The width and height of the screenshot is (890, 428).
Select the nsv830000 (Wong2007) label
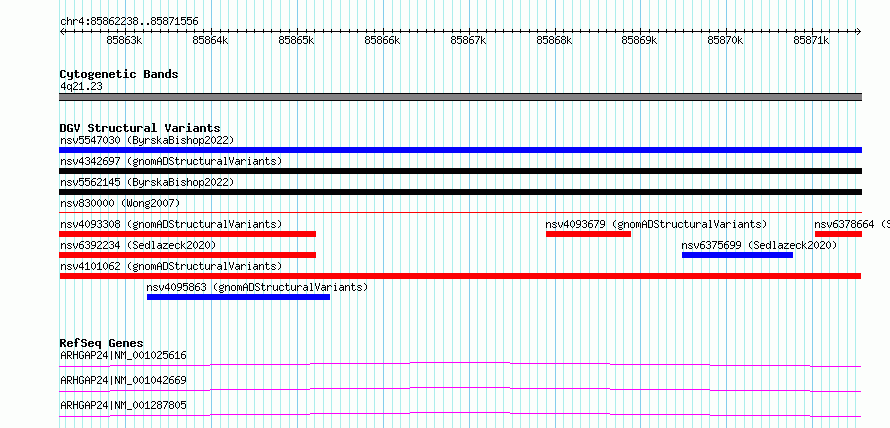pyautogui.click(x=120, y=203)
